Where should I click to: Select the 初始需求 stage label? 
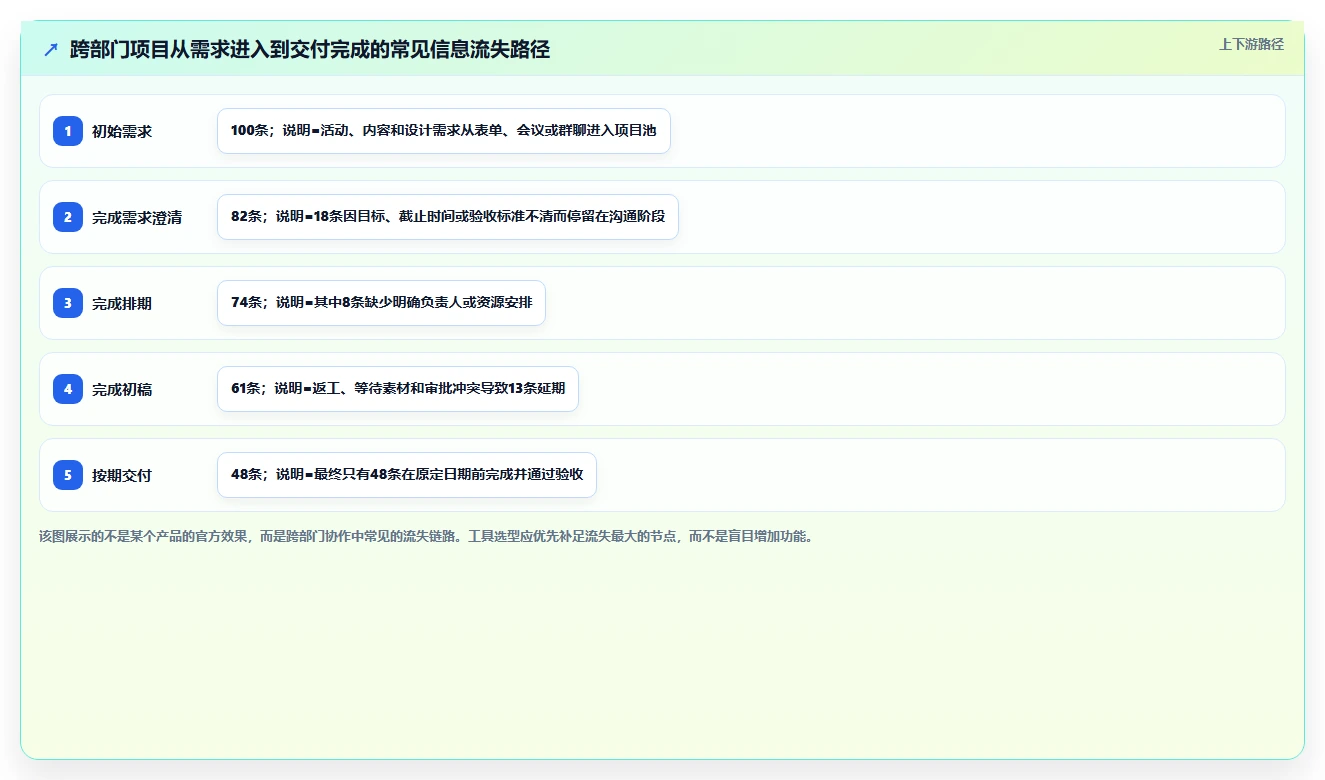[x=122, y=131]
